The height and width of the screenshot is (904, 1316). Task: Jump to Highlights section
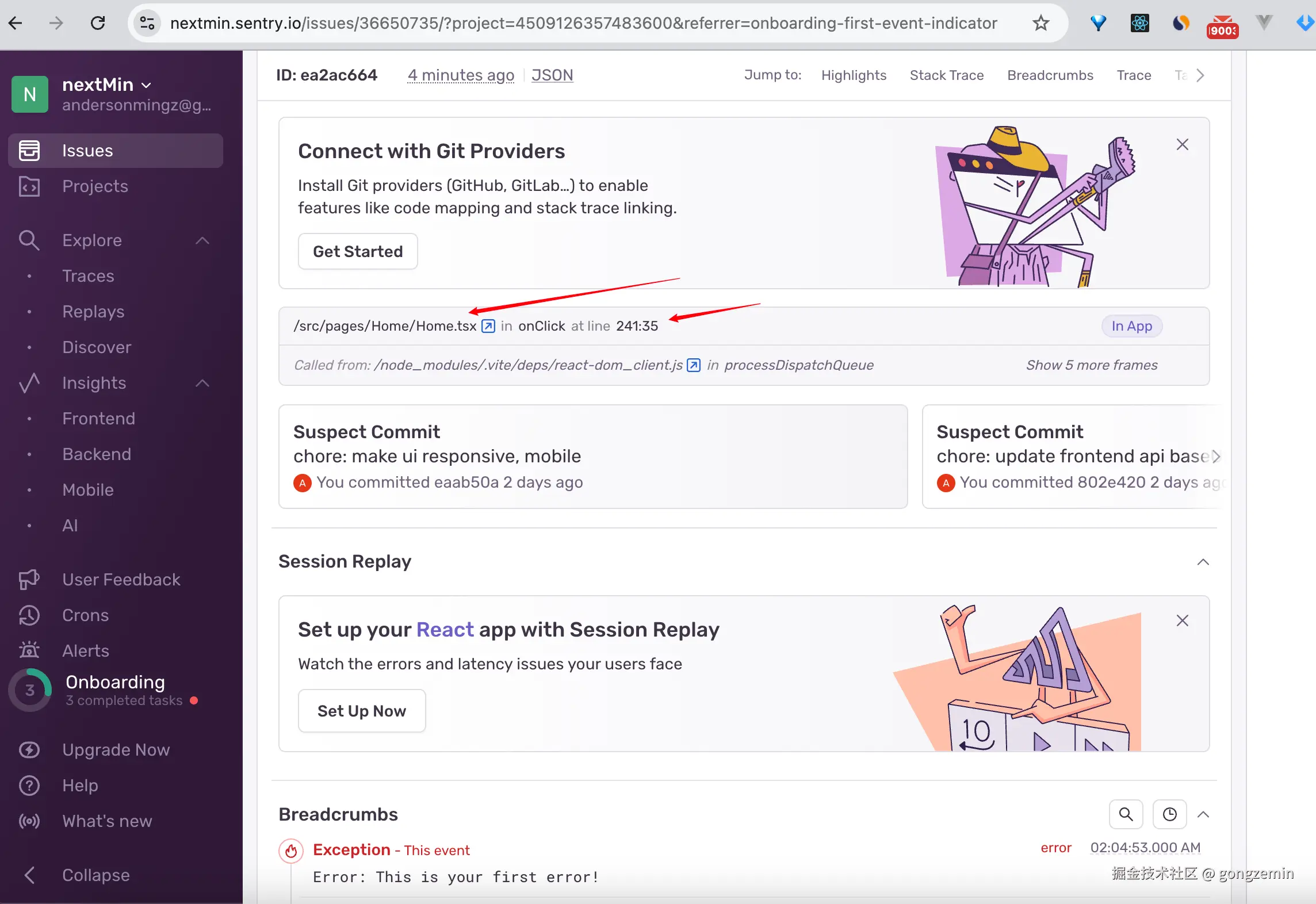[x=854, y=75]
